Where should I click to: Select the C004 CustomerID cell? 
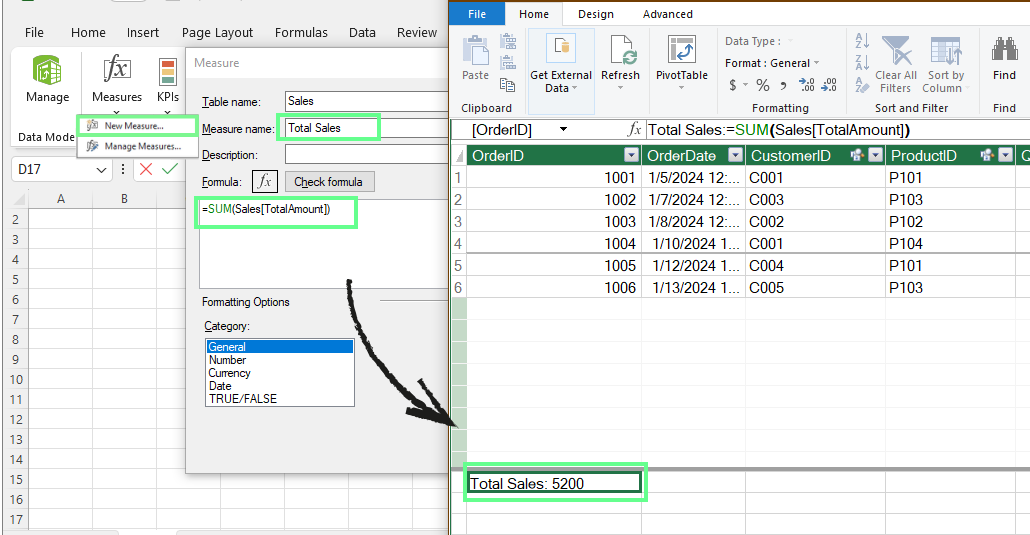click(815, 266)
